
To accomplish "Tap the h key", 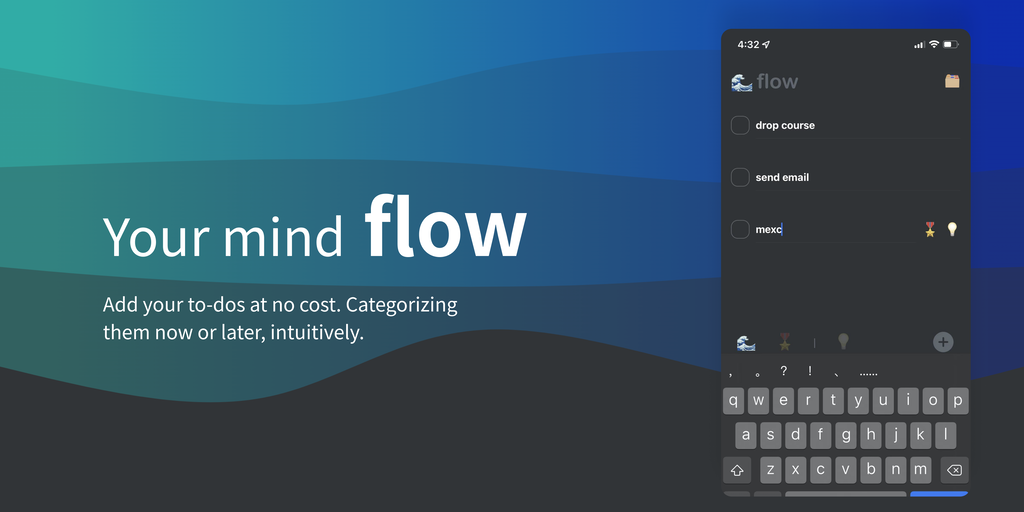I will pos(871,435).
